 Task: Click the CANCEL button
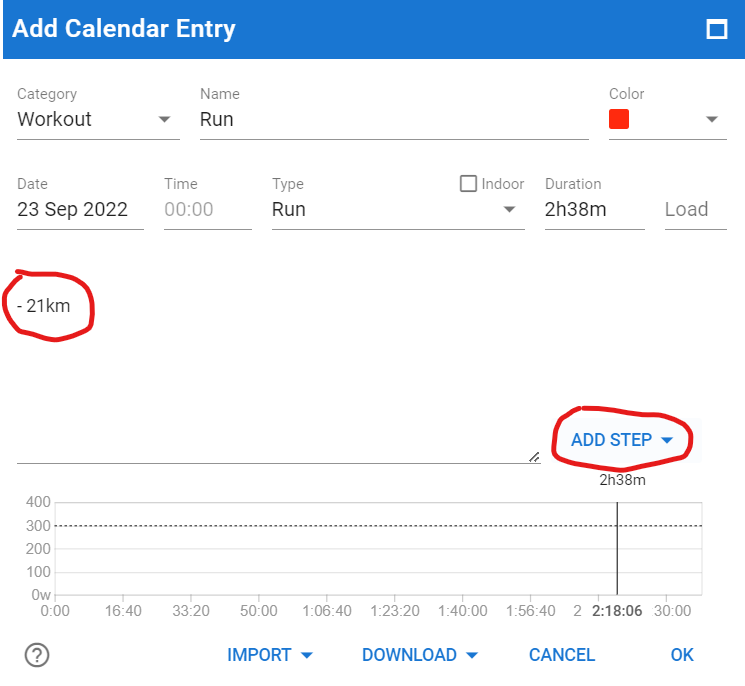point(562,655)
